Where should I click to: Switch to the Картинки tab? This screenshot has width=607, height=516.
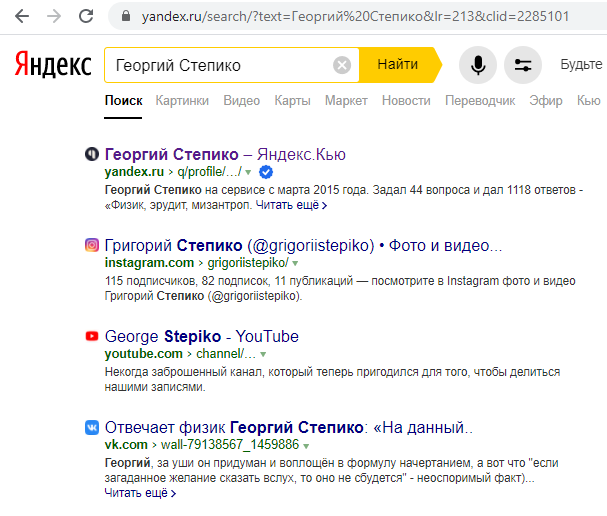182,101
